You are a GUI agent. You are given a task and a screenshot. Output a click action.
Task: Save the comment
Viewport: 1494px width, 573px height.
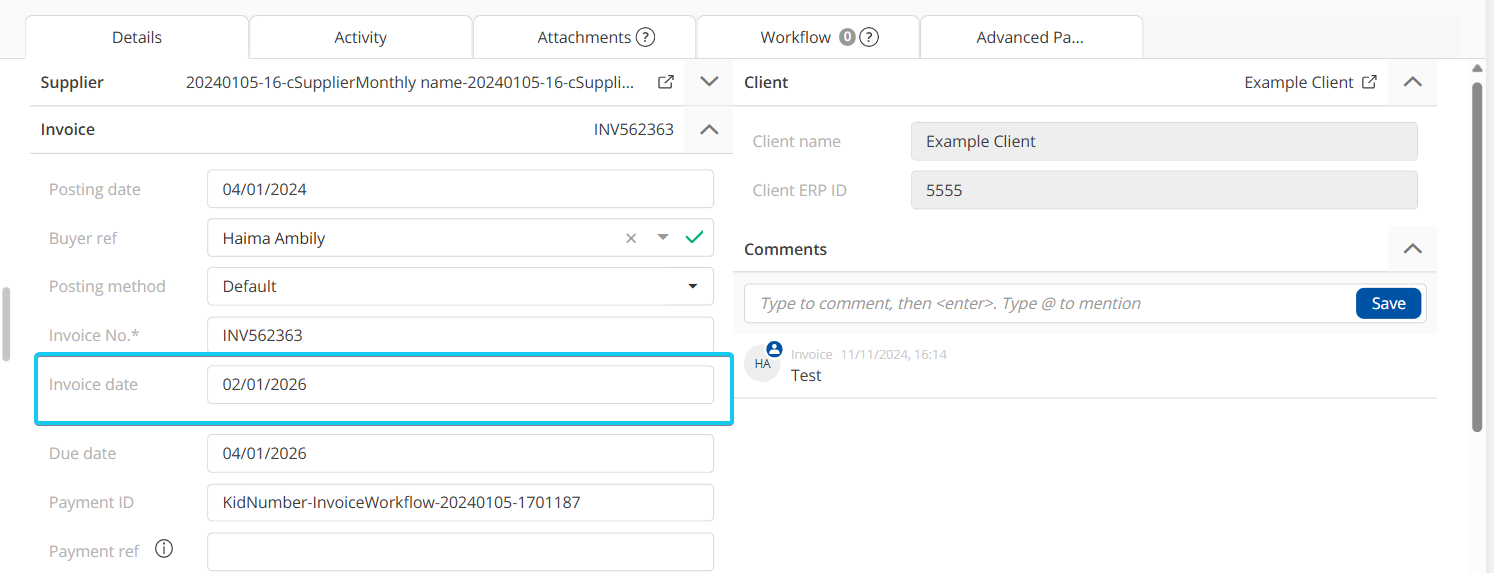(x=1388, y=303)
